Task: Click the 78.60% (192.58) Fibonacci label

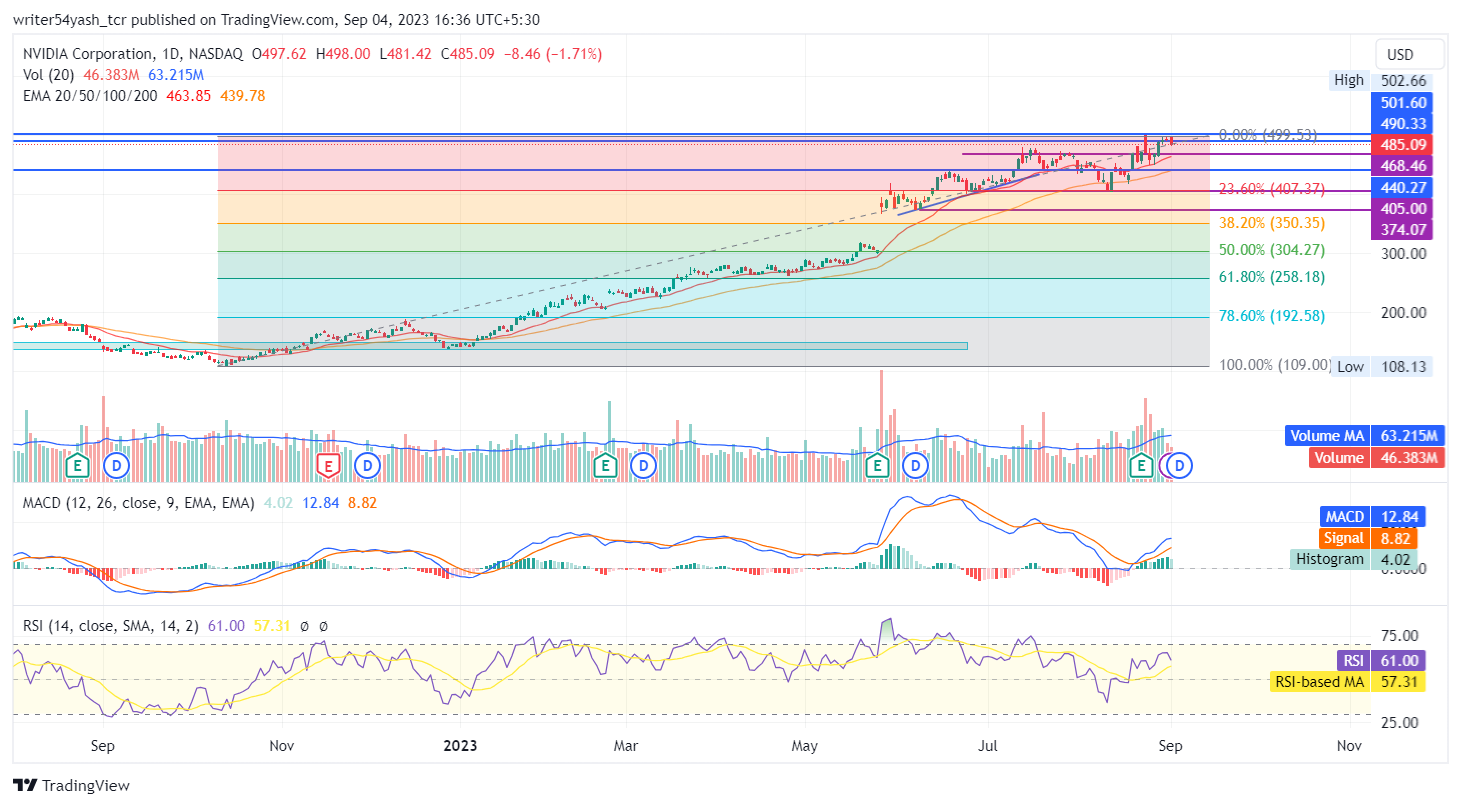Action: (x=1272, y=316)
